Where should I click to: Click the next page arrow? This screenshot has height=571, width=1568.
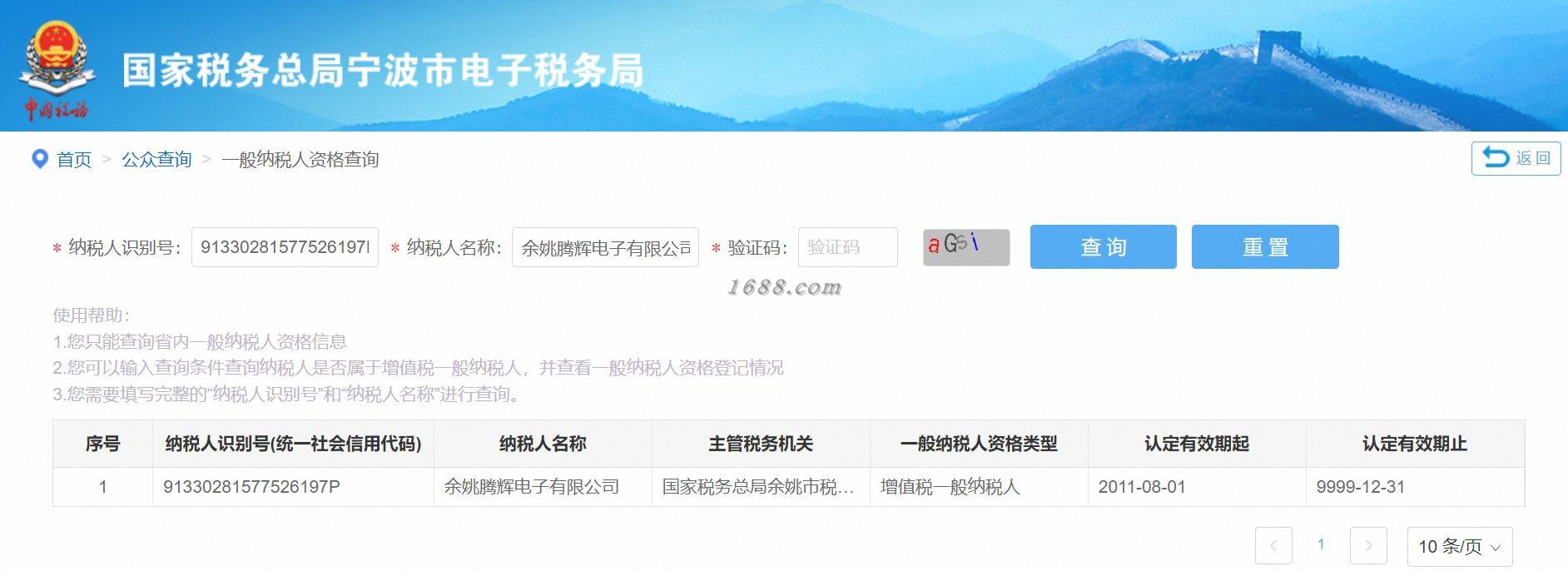(1368, 546)
